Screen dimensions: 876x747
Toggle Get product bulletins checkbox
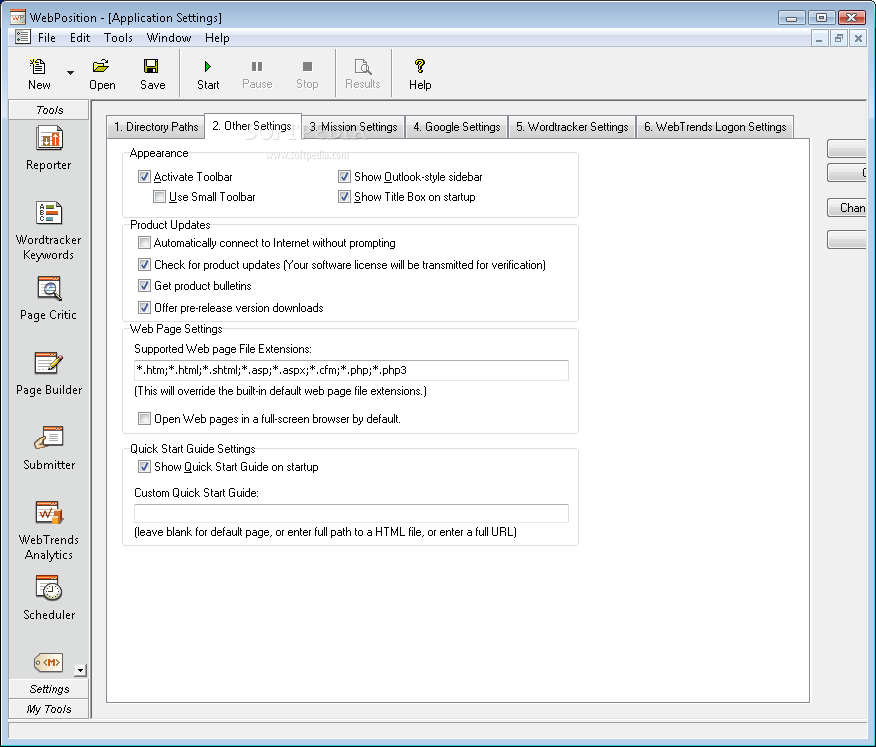coord(144,286)
